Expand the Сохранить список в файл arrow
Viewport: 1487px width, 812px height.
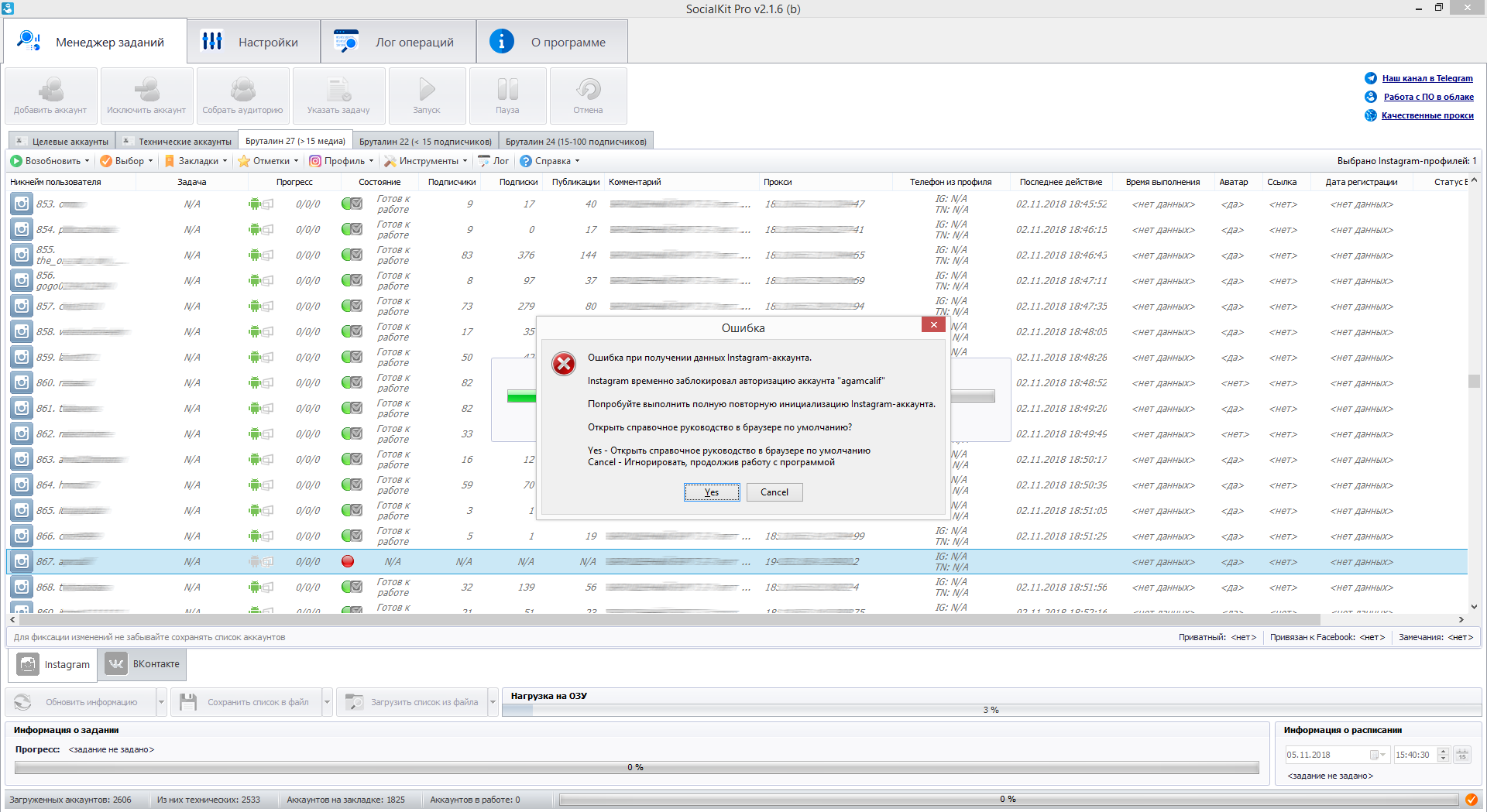point(327,702)
